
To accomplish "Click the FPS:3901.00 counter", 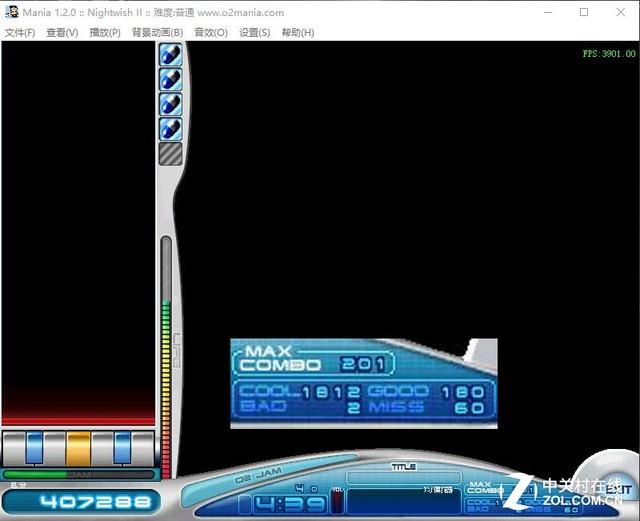I will click(x=609, y=53).
